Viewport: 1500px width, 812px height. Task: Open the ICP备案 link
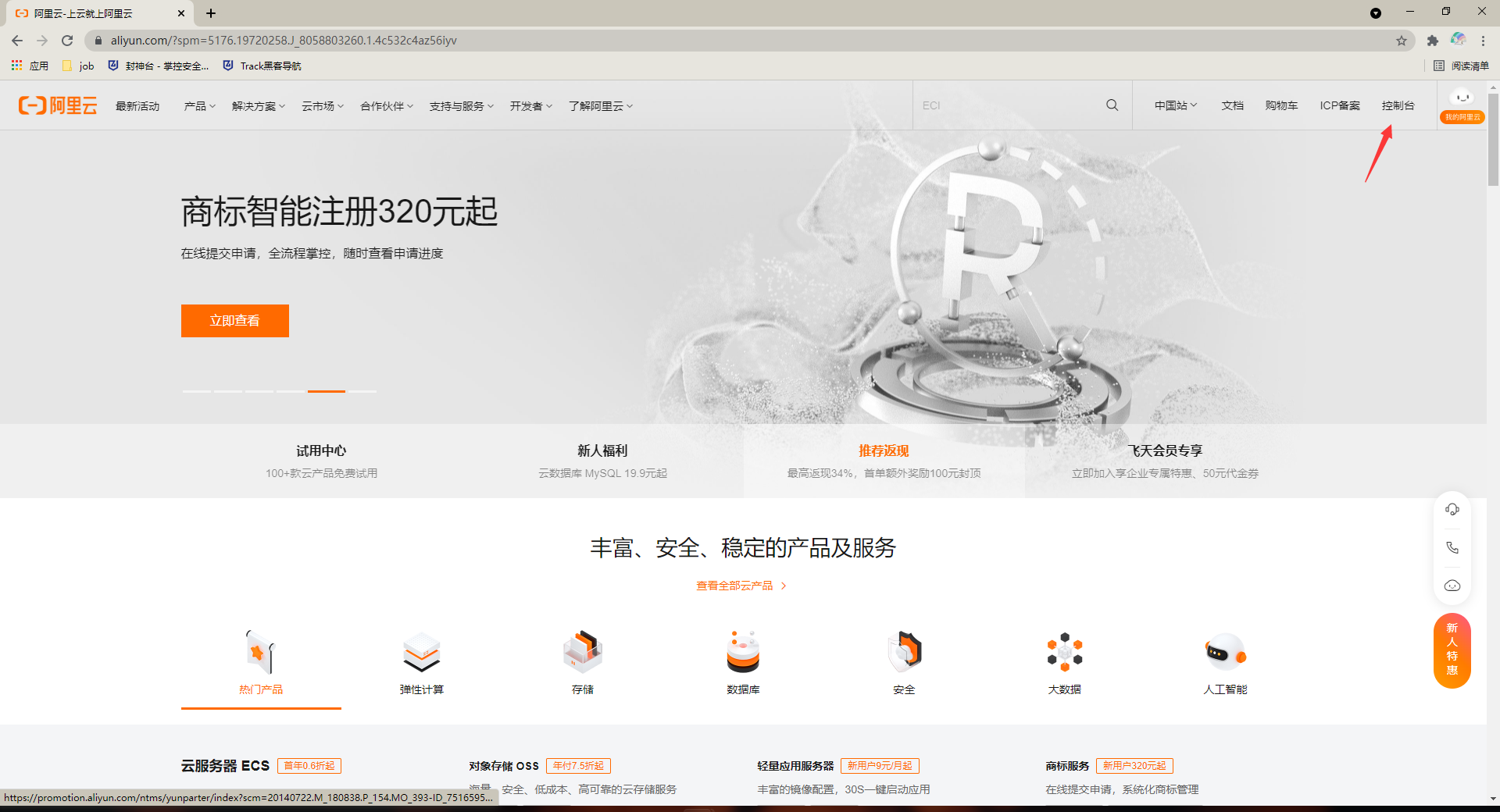coord(1340,105)
